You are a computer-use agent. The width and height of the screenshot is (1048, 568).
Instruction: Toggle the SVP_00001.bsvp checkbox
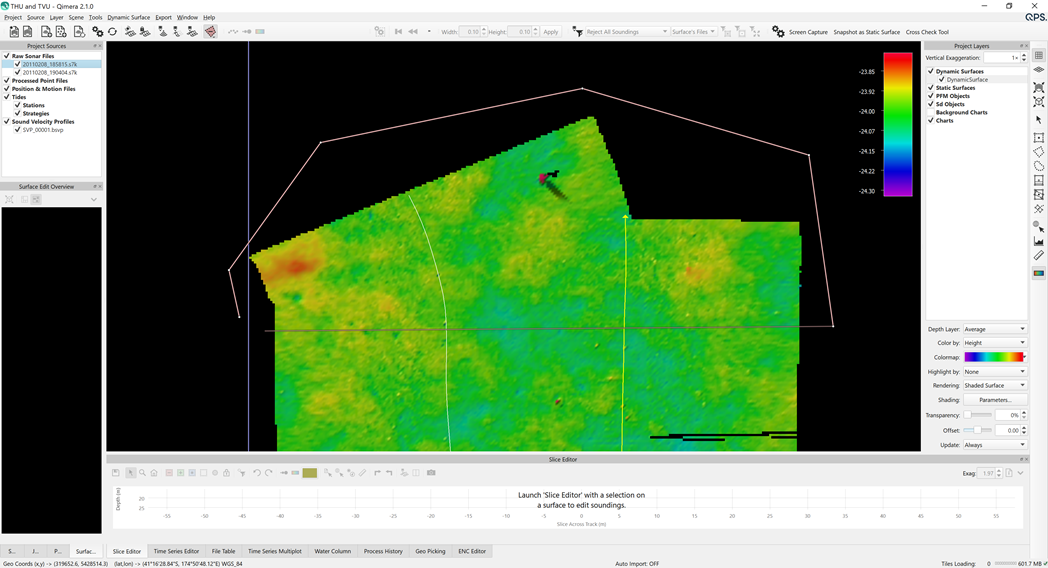tap(18, 130)
